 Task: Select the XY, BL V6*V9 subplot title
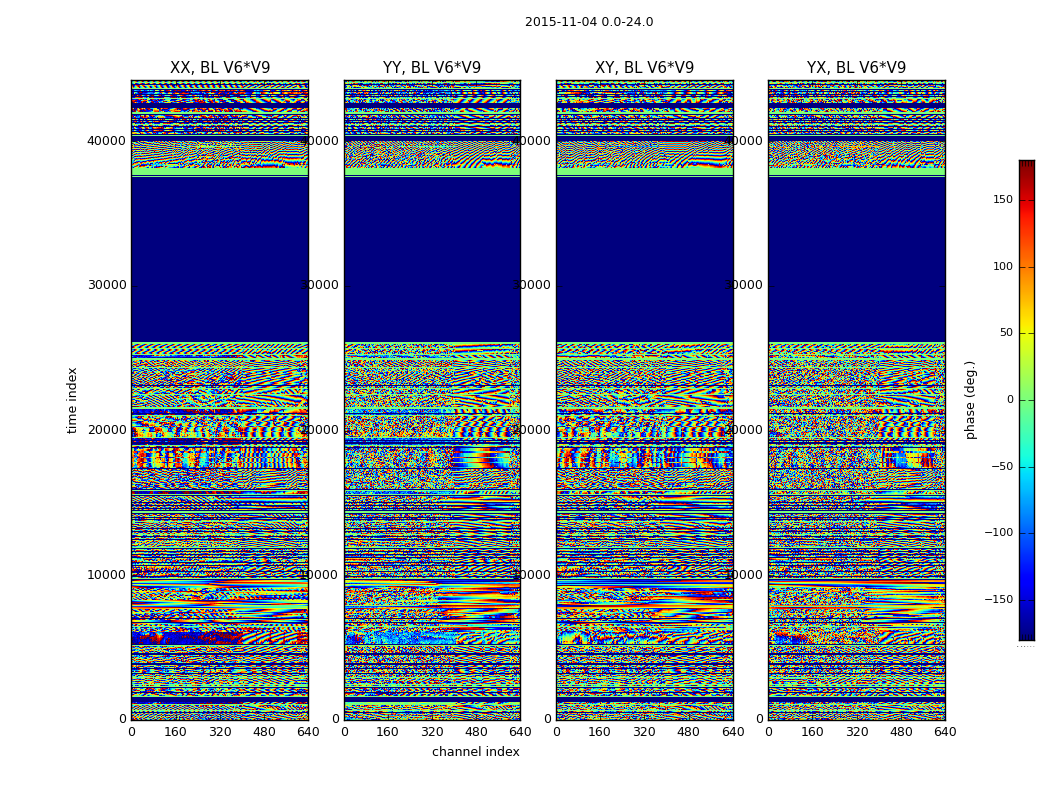(x=644, y=68)
